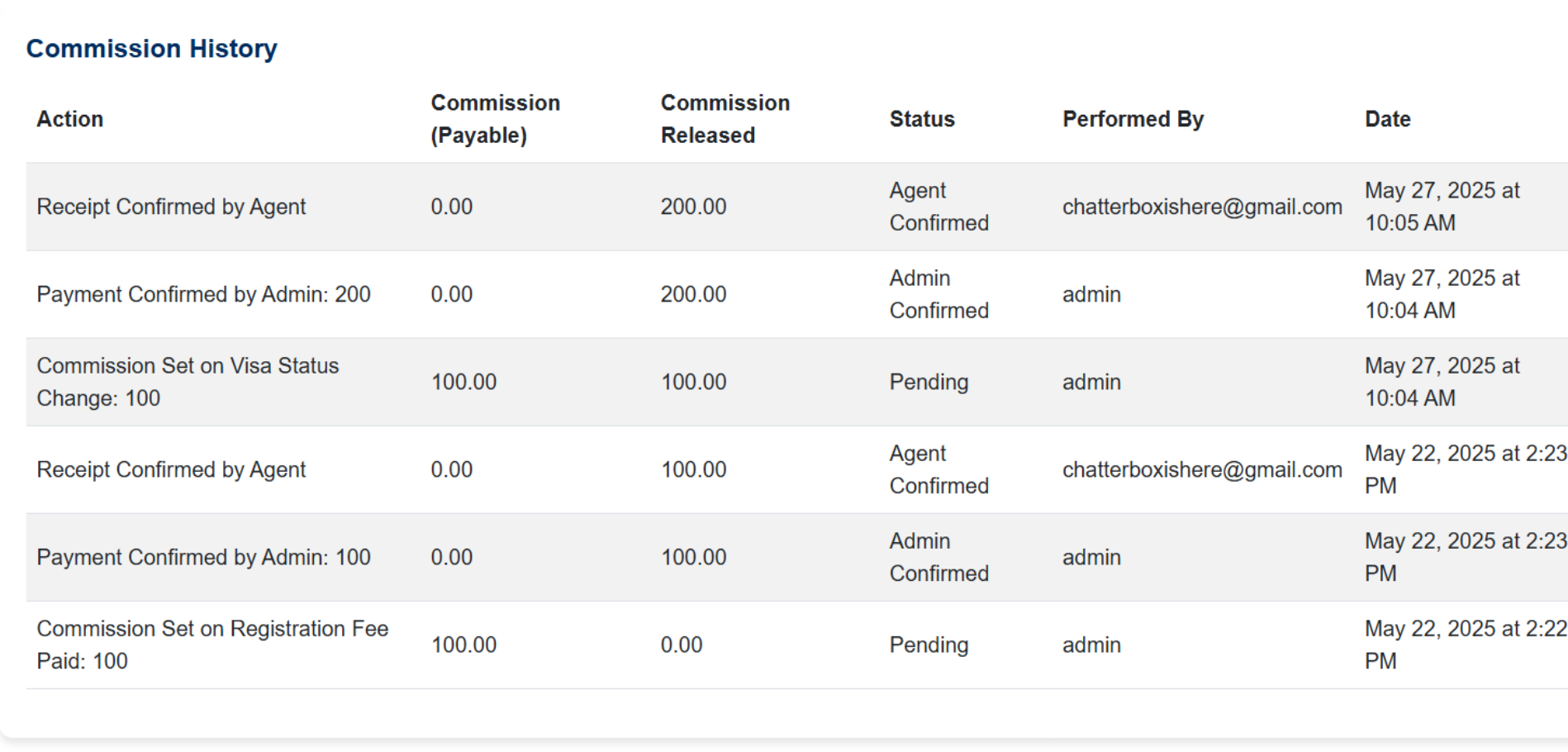Click the Commission (Payable) column header
Viewport: 1568px width, 752px height.
coord(495,119)
